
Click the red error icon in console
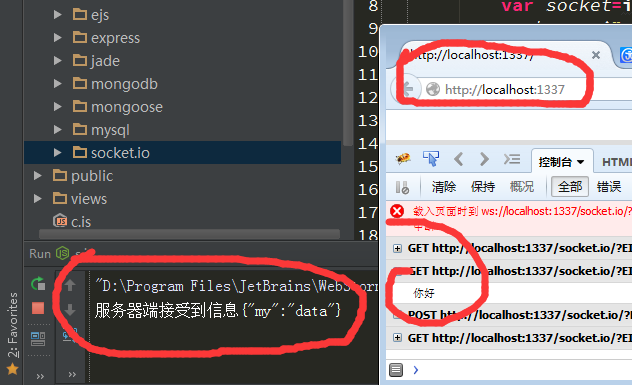click(397, 211)
